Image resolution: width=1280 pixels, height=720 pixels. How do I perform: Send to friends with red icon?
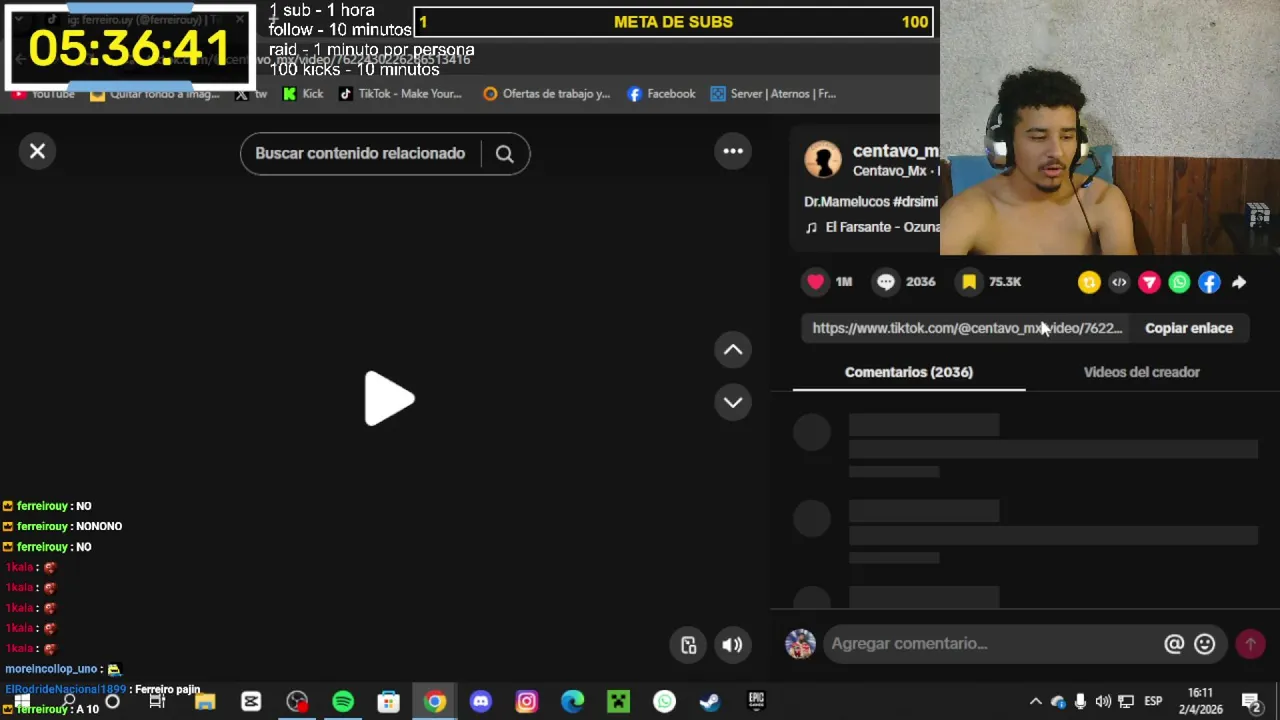(x=1149, y=283)
